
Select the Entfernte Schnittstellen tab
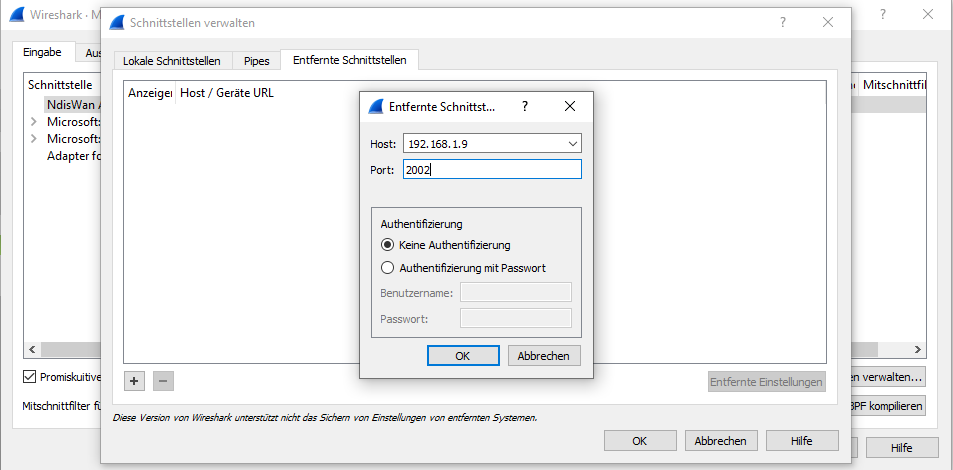(349, 60)
